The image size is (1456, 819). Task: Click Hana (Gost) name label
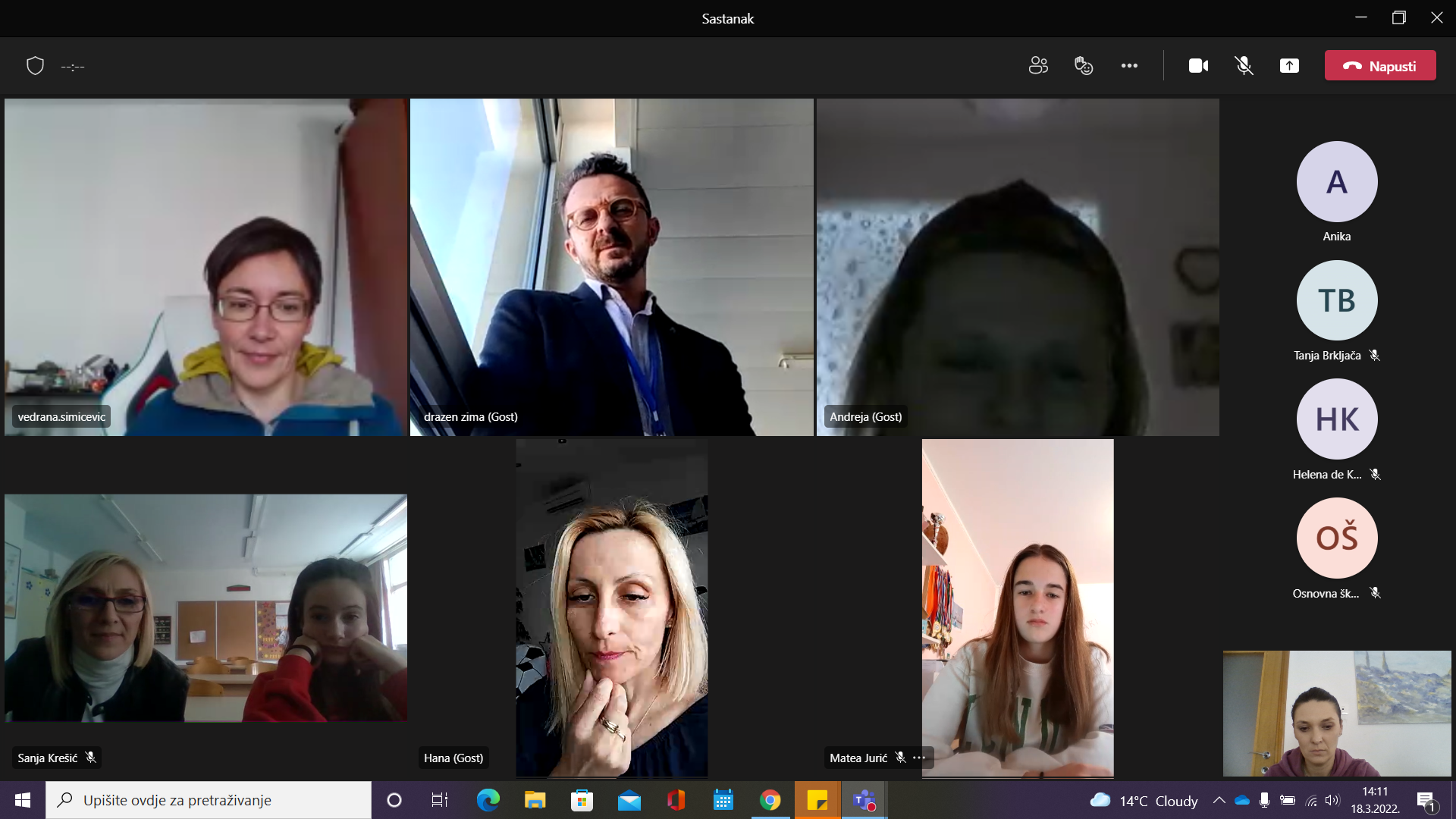point(453,758)
